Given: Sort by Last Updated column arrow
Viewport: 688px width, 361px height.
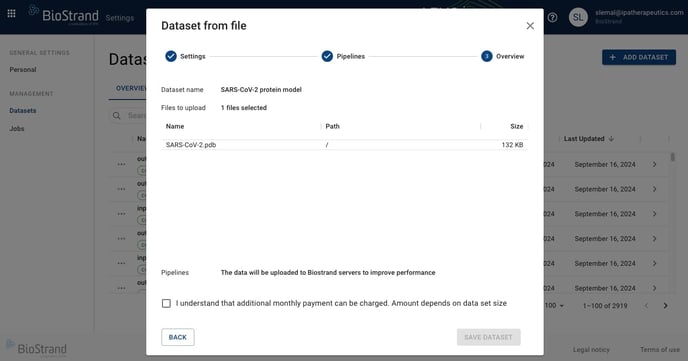Looking at the screenshot, I should [x=611, y=139].
